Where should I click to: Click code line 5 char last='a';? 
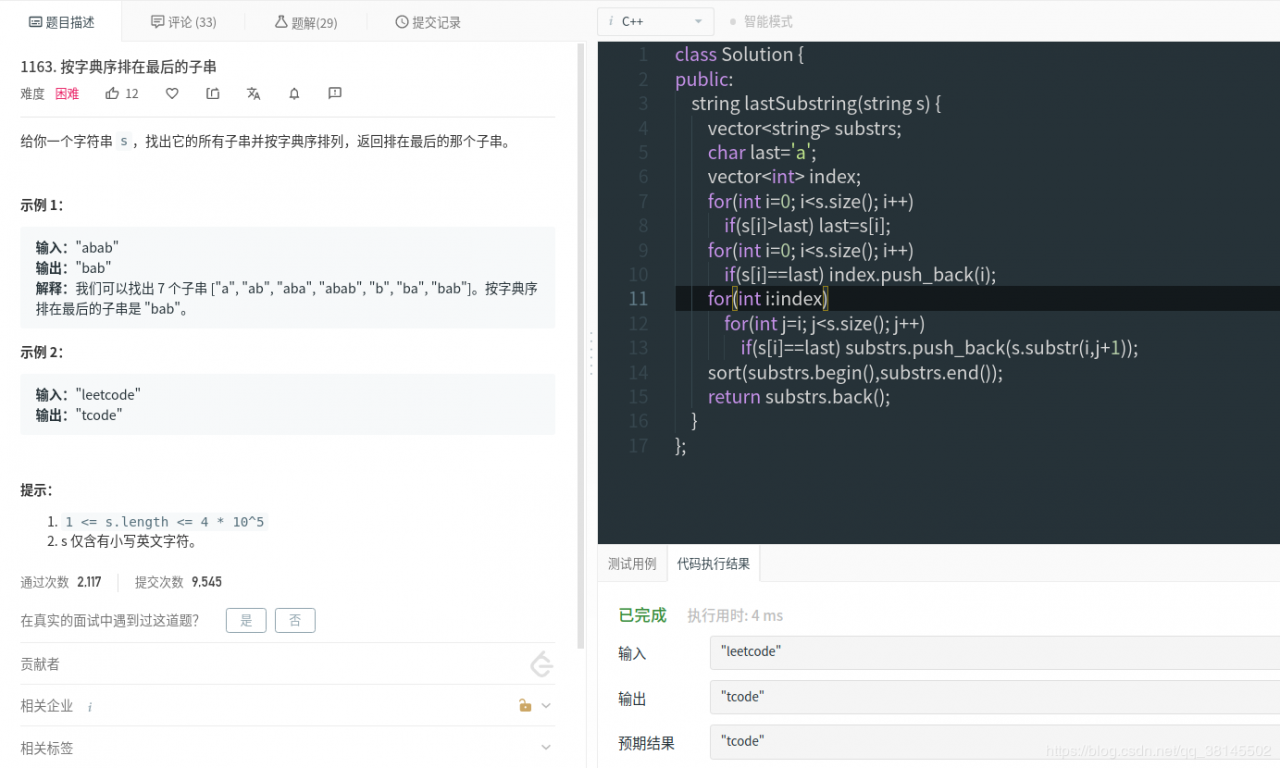pyautogui.click(x=762, y=152)
